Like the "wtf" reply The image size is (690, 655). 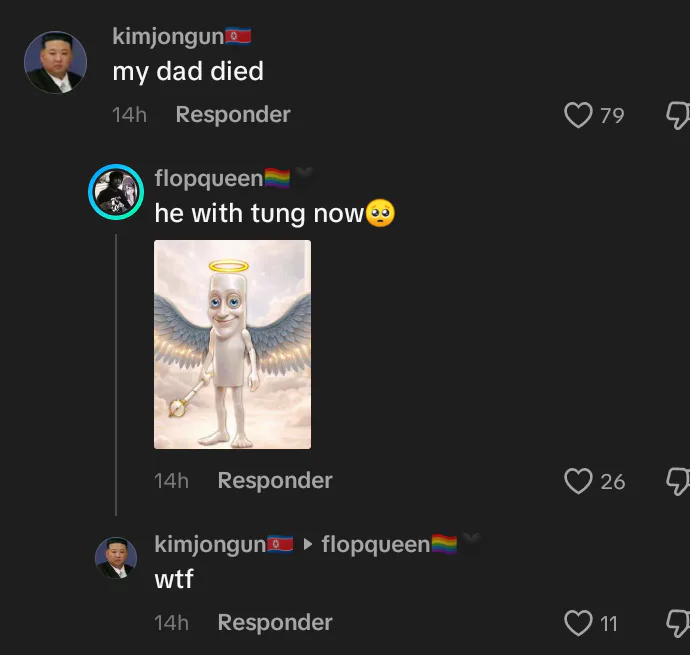579,623
